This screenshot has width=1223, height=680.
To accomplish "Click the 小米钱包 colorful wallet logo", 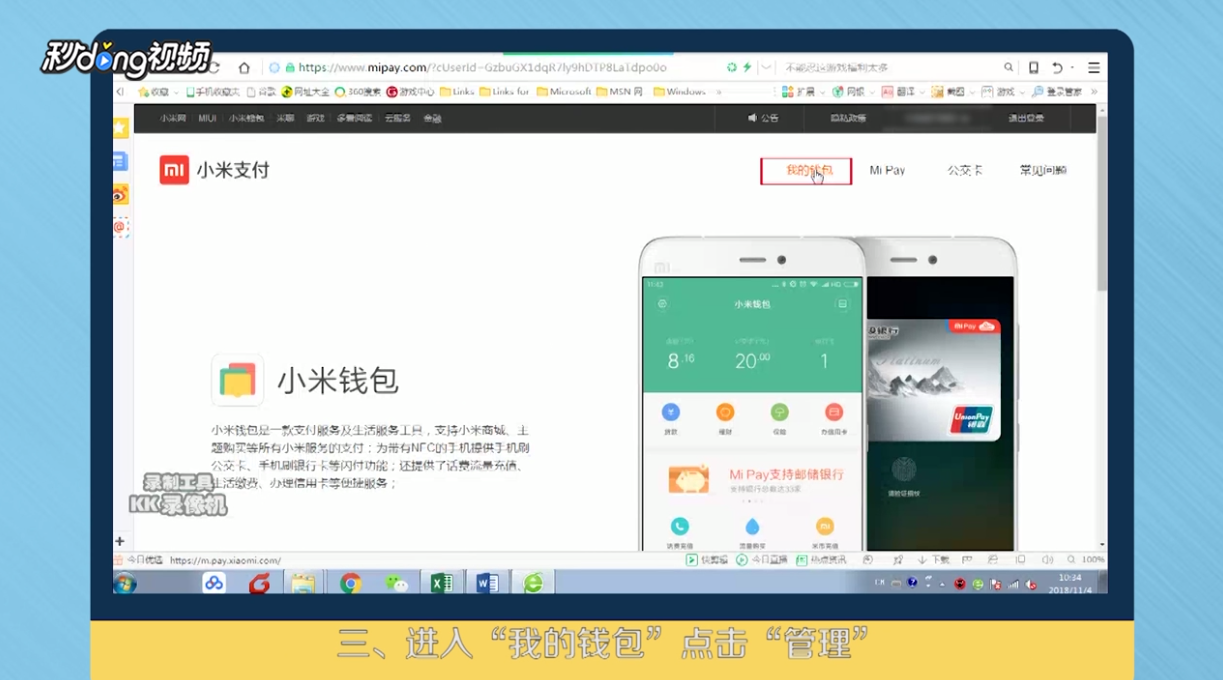I will click(238, 380).
